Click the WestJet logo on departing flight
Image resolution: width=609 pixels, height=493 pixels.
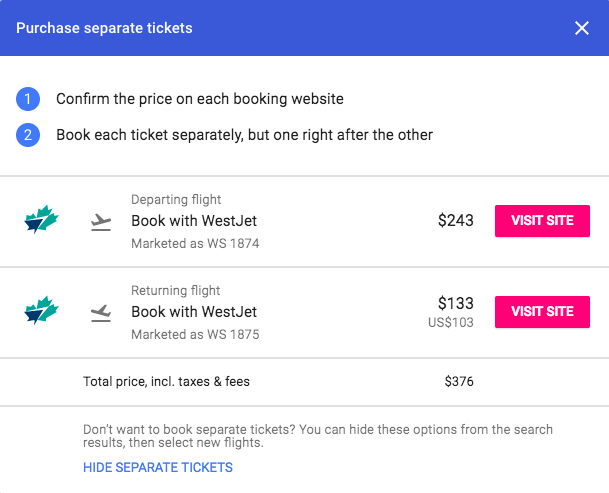41,219
